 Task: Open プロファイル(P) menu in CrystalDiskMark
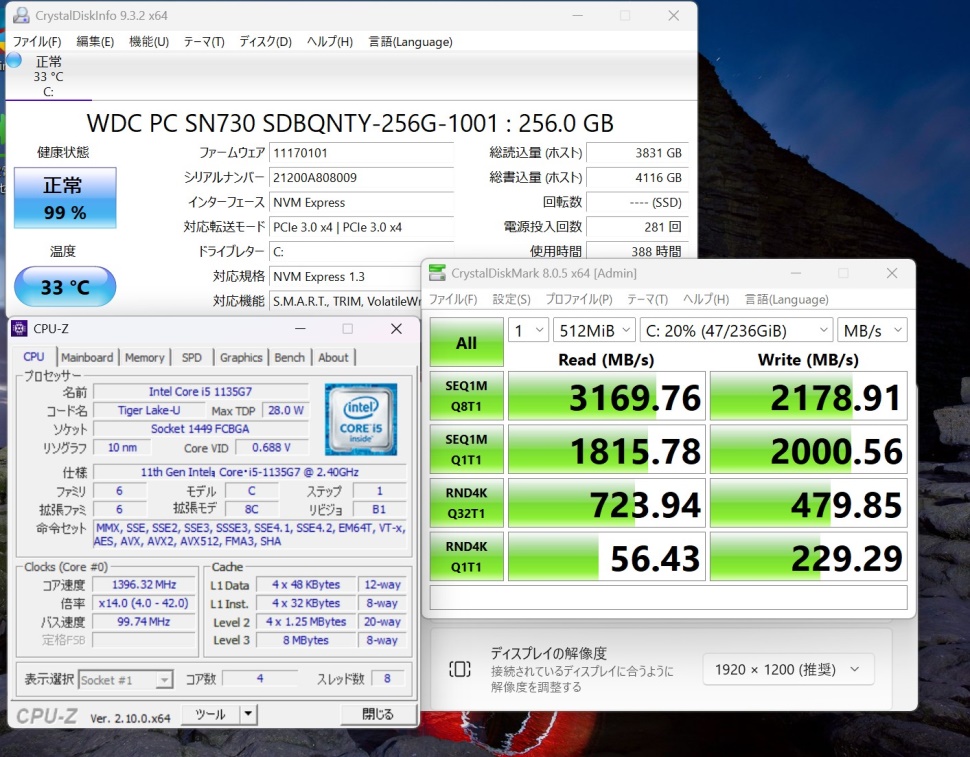[579, 299]
